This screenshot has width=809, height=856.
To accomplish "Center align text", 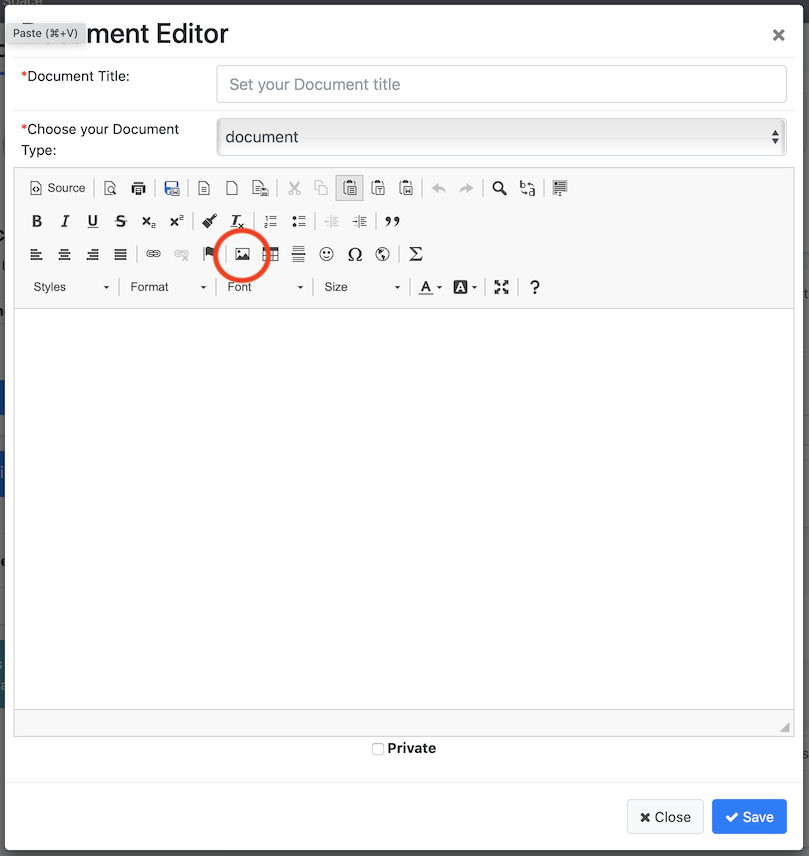I will coord(64,254).
